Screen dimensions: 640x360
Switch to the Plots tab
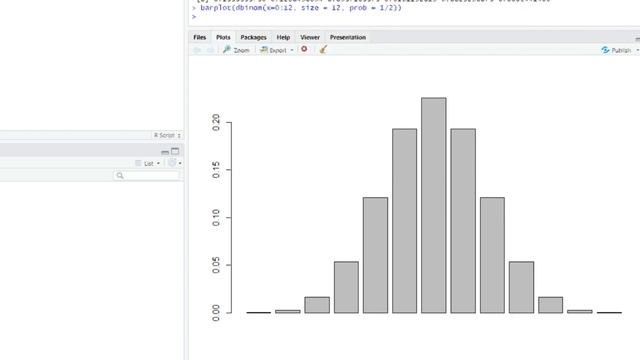[x=223, y=37]
